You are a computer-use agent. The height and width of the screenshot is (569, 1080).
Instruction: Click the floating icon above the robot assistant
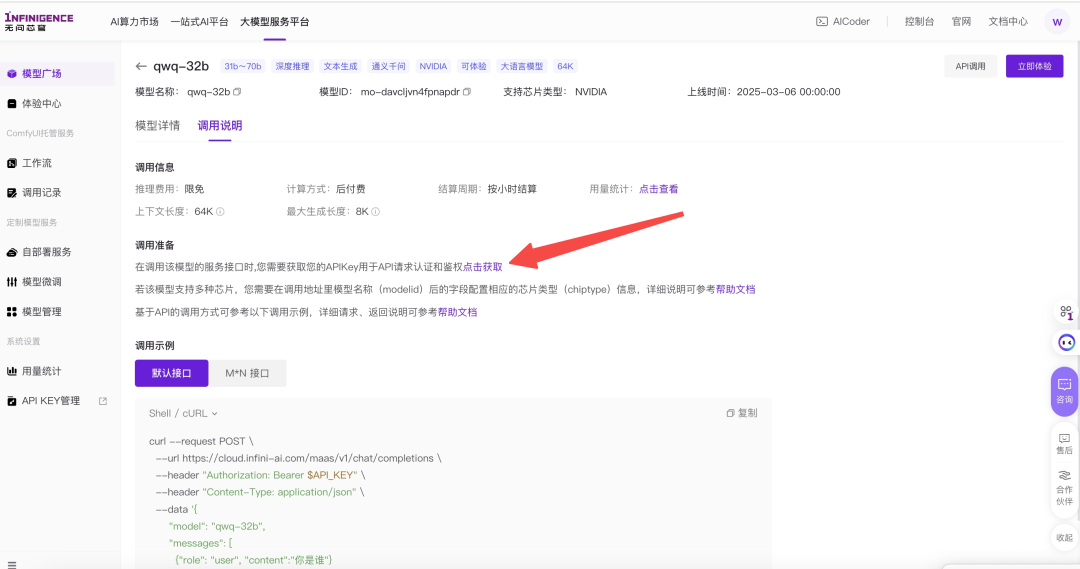point(1066,312)
